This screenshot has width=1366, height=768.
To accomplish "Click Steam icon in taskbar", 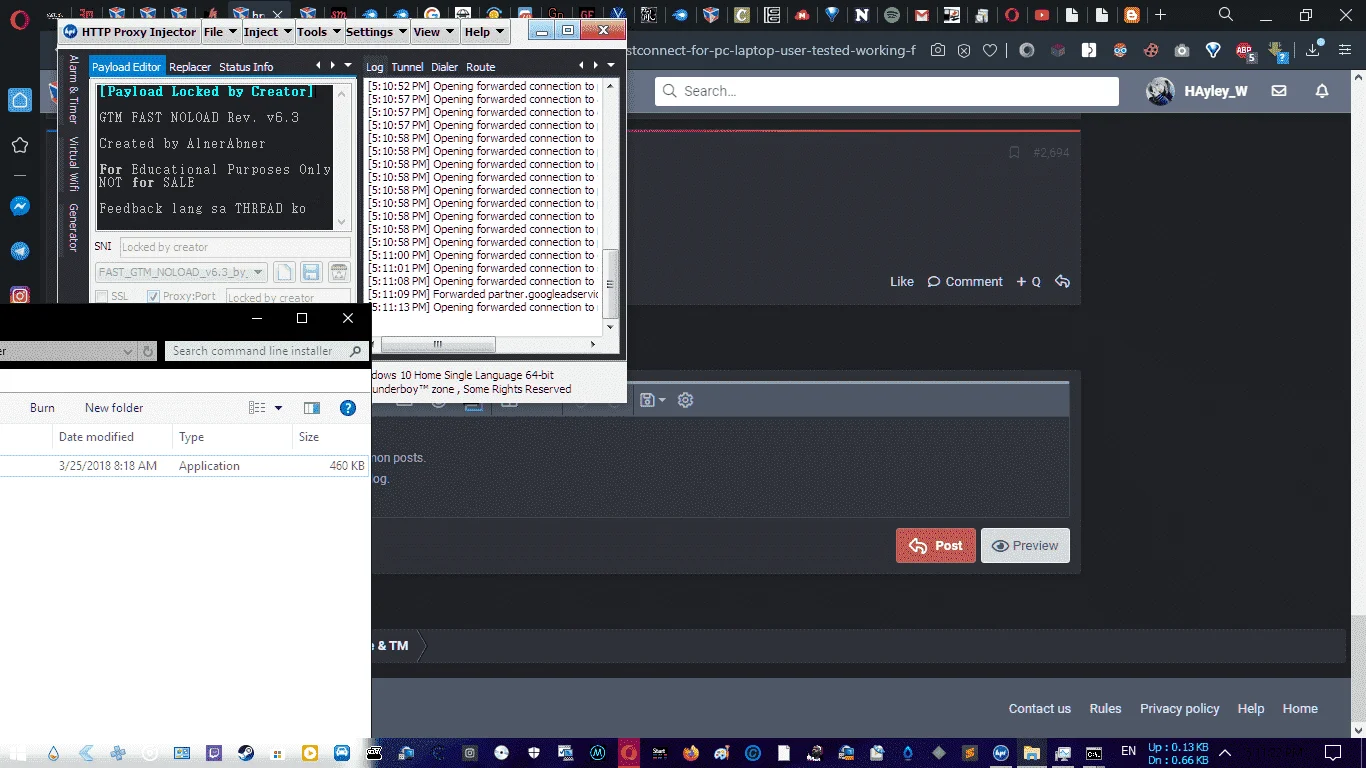I will (245, 753).
